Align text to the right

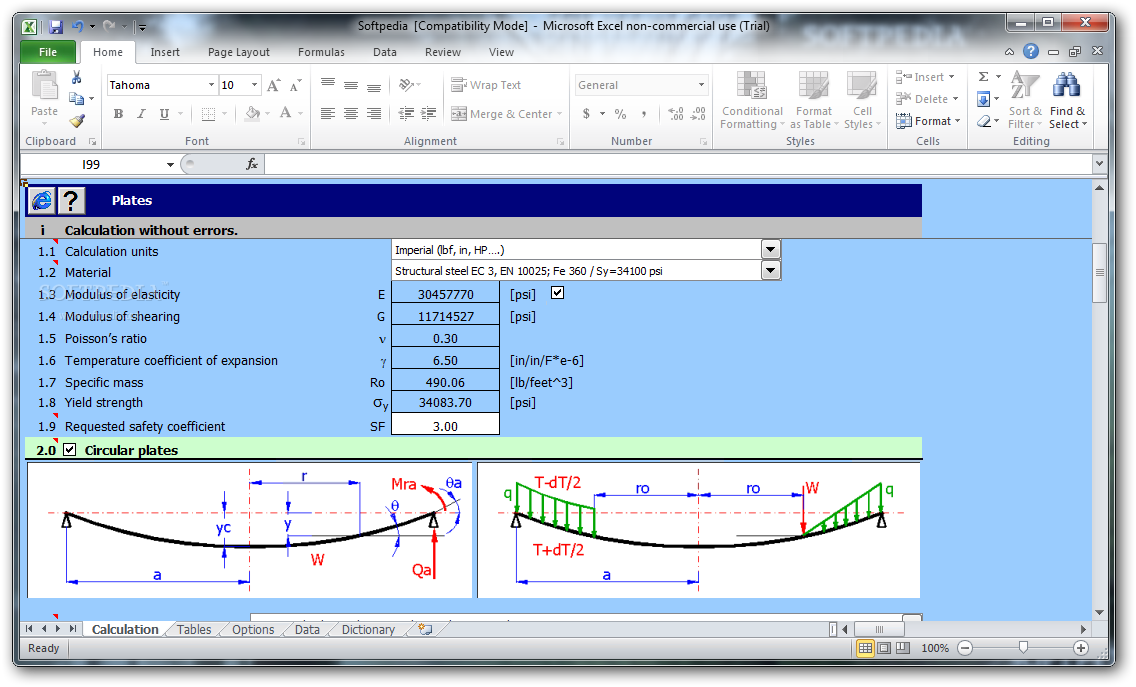374,114
